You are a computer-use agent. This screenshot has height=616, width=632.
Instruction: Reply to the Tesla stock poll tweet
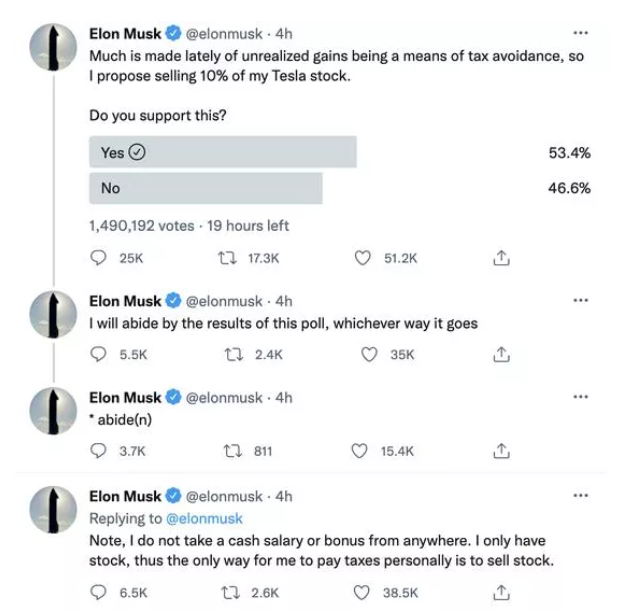[99, 258]
